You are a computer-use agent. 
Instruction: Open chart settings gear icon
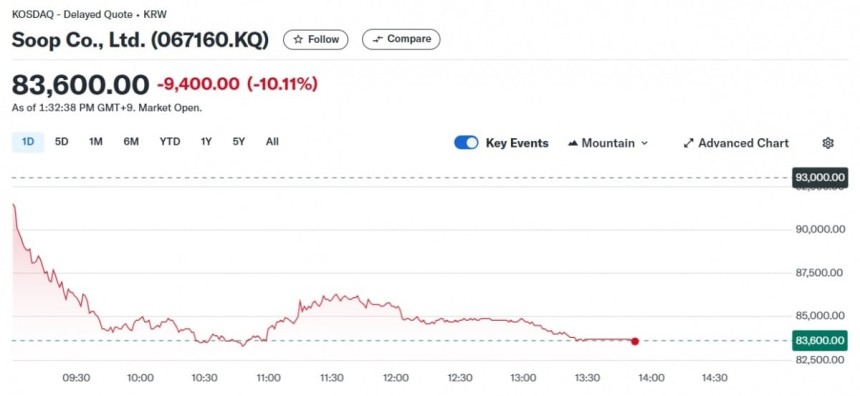(x=828, y=143)
